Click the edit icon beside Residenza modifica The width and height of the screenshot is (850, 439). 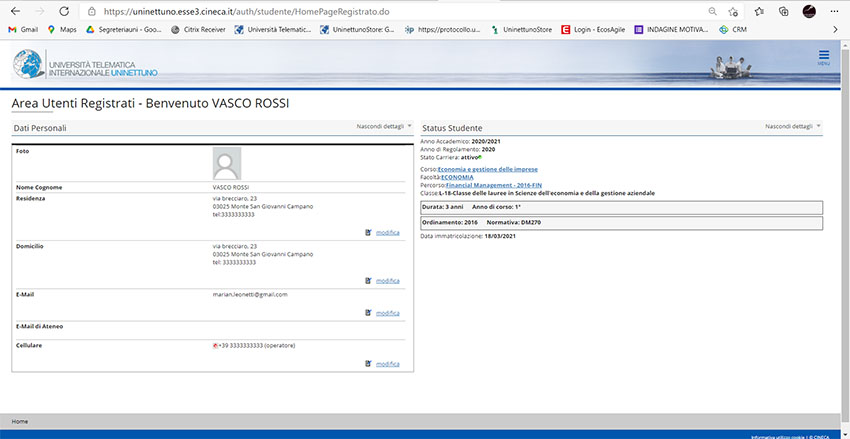point(369,232)
